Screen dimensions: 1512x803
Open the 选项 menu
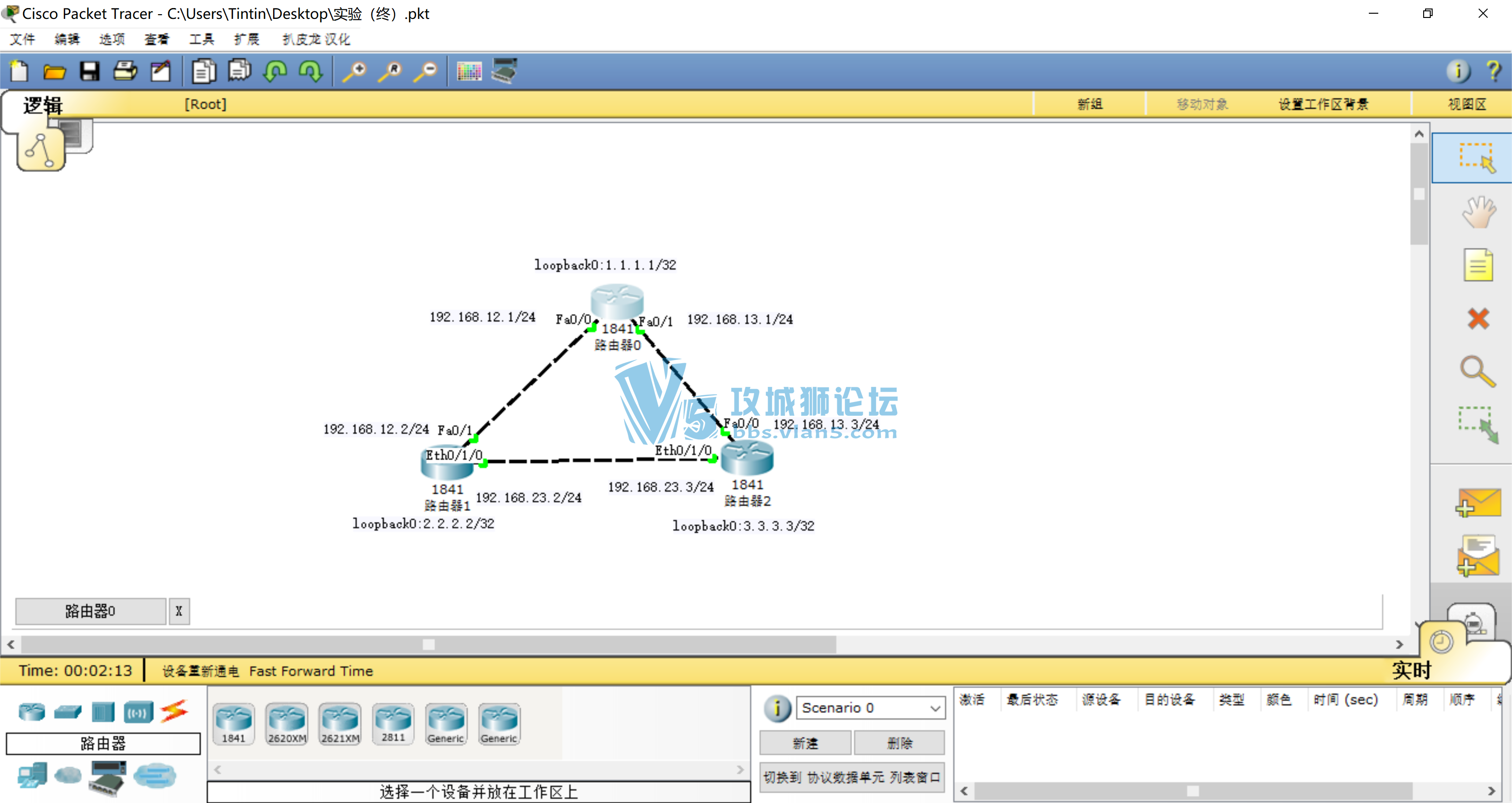point(112,39)
